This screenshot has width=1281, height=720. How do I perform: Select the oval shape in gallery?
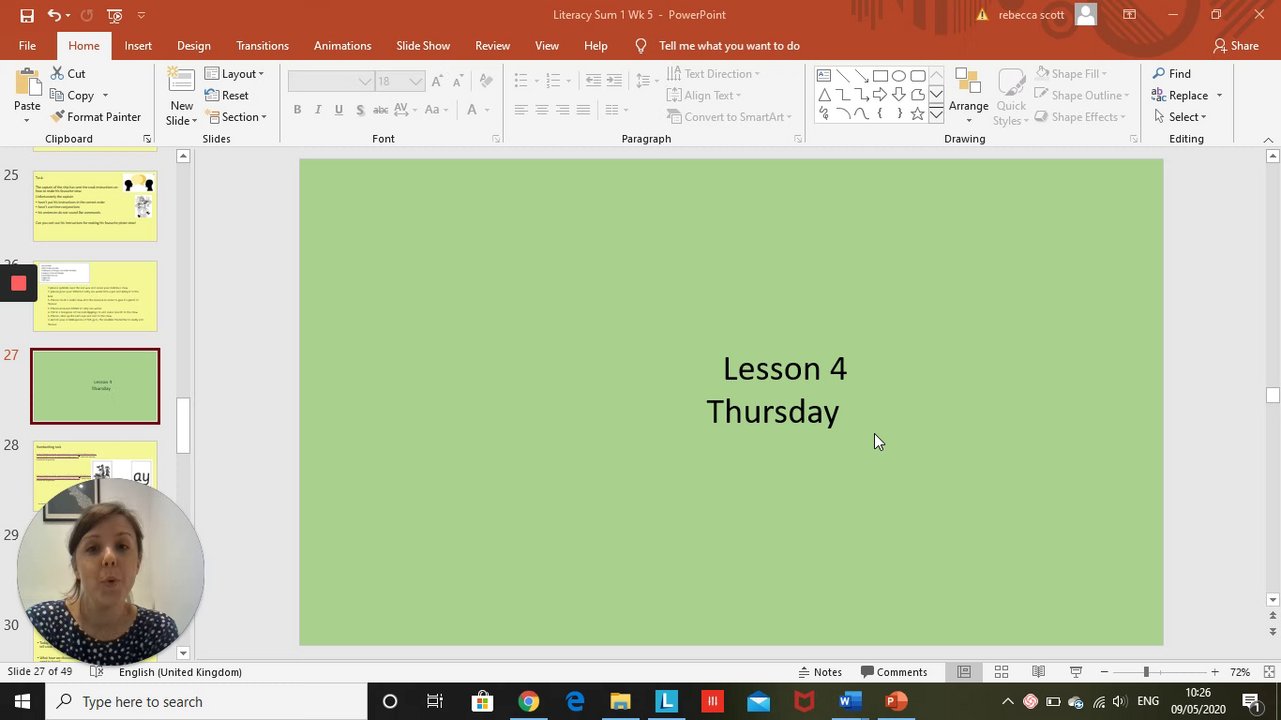[x=899, y=76]
